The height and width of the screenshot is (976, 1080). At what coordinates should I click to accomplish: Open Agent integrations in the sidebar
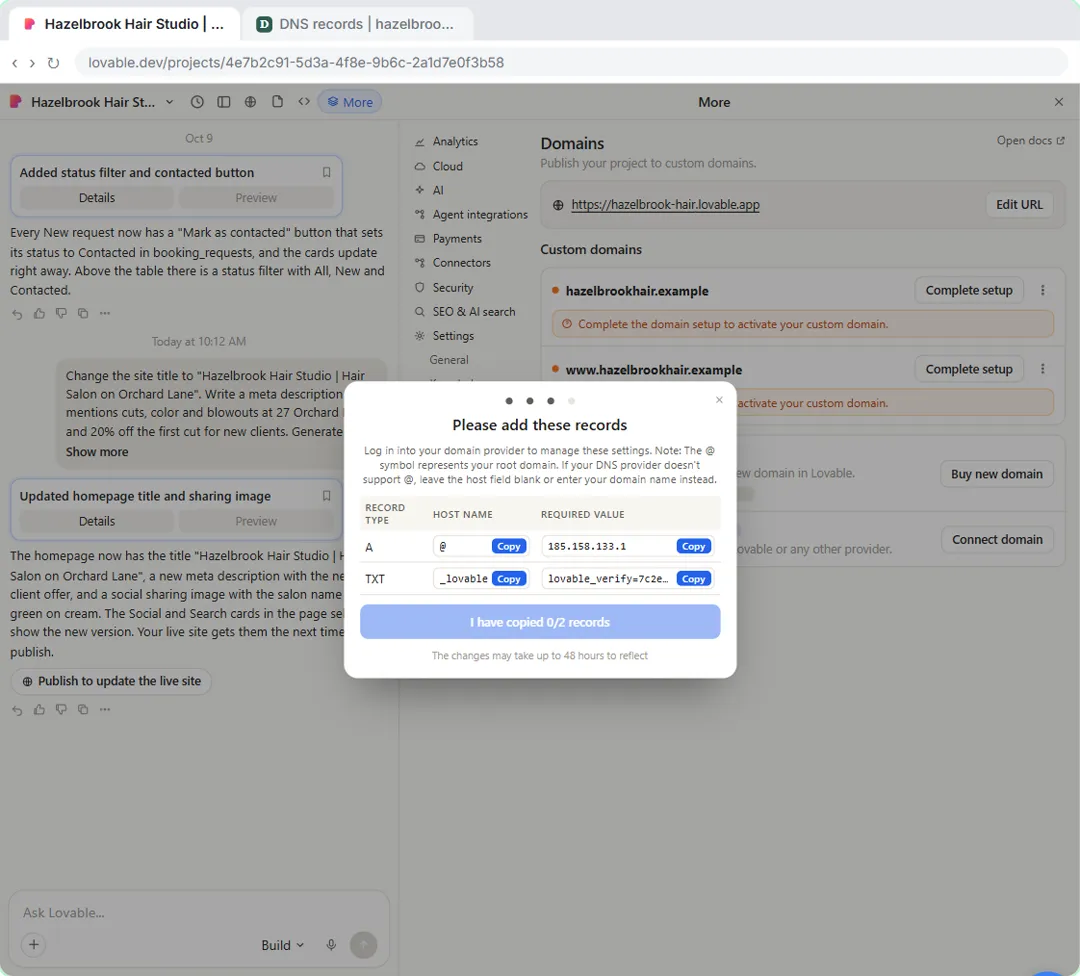click(471, 214)
